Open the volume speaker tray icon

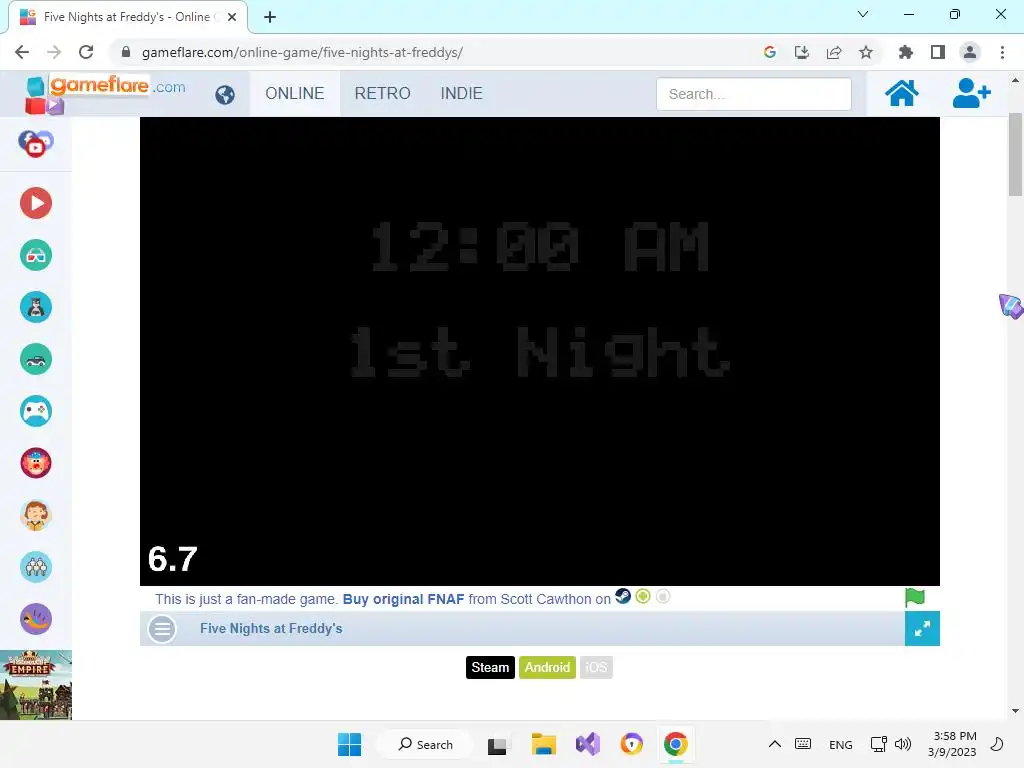pos(903,744)
